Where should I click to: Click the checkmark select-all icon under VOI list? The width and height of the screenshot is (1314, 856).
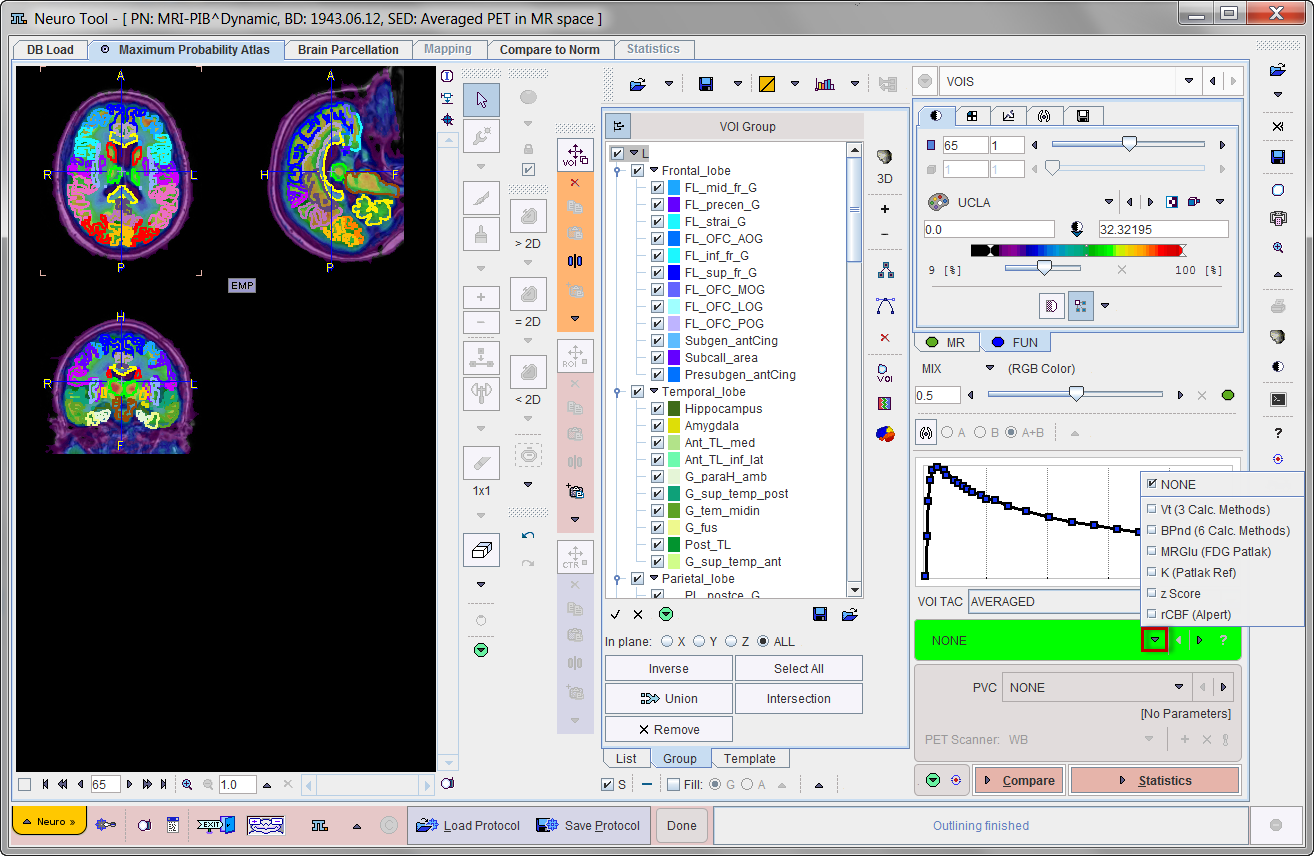coord(616,615)
